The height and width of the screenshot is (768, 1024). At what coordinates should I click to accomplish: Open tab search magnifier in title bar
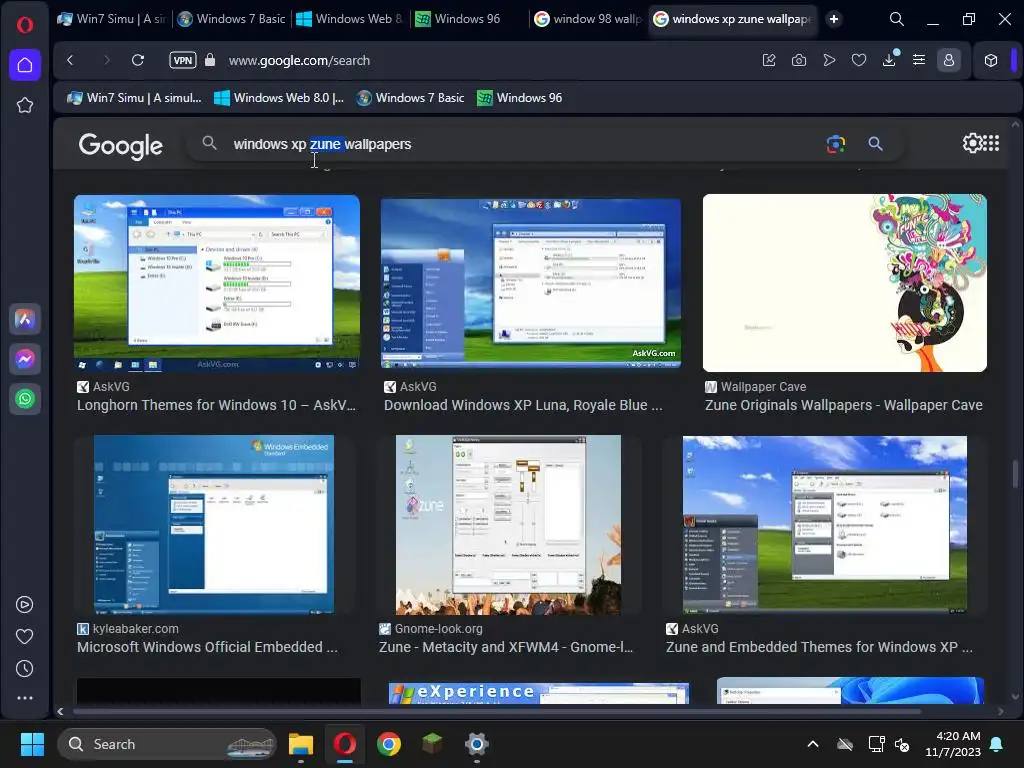(x=897, y=19)
